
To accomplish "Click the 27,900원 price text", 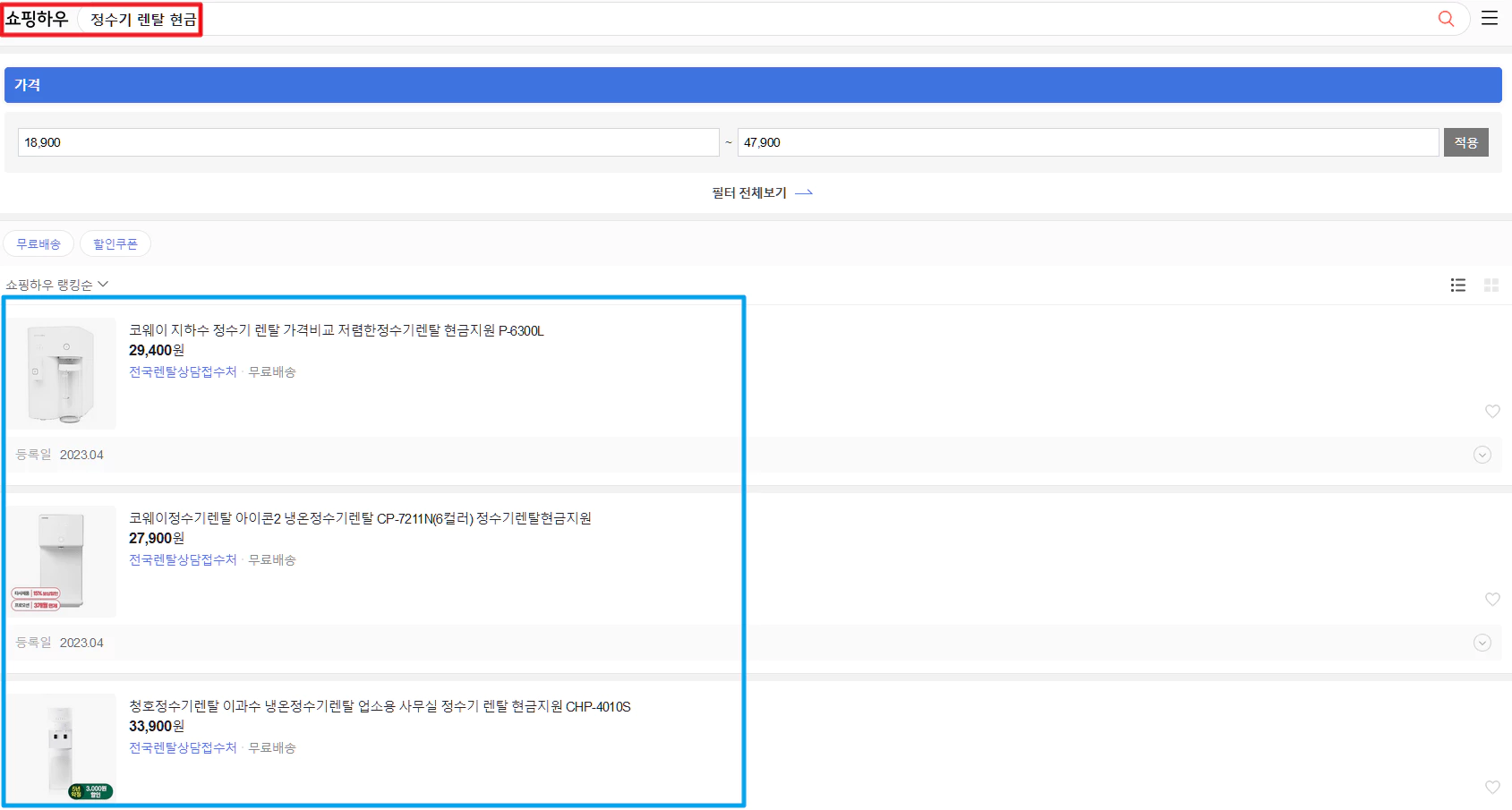I will tap(157, 538).
